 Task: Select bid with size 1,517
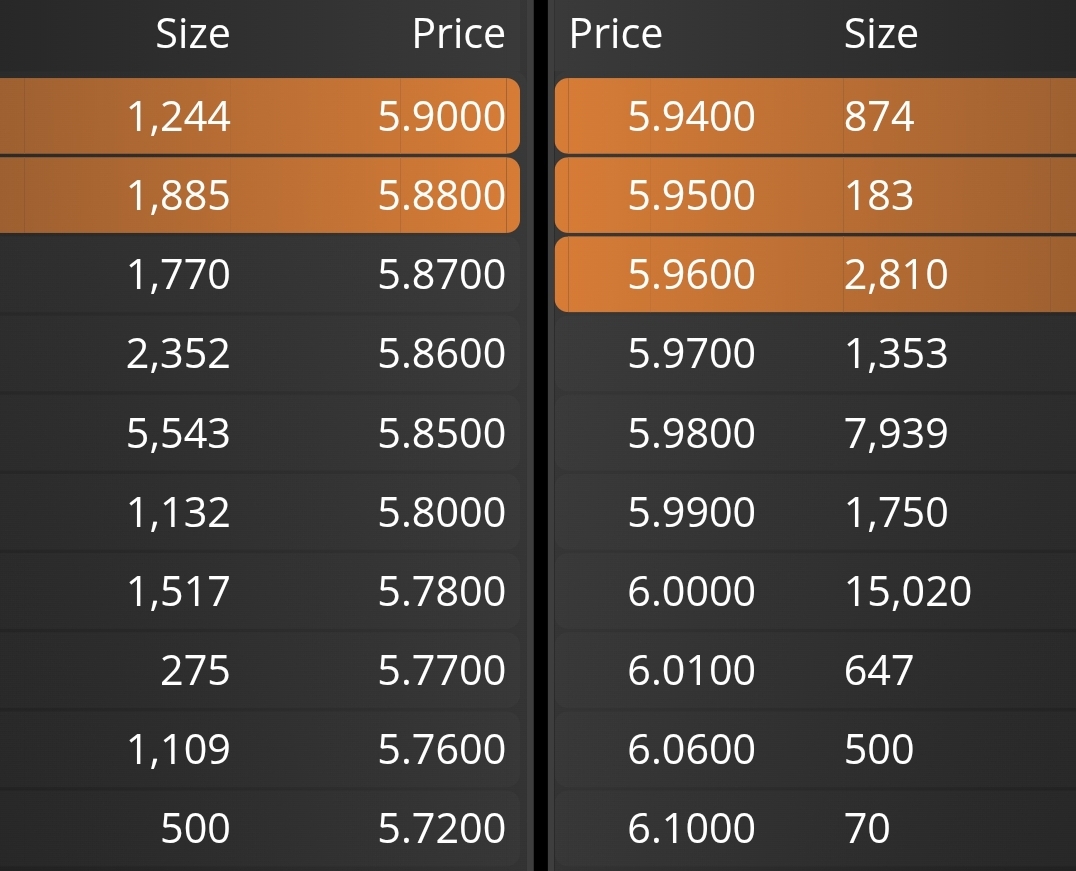point(259,590)
